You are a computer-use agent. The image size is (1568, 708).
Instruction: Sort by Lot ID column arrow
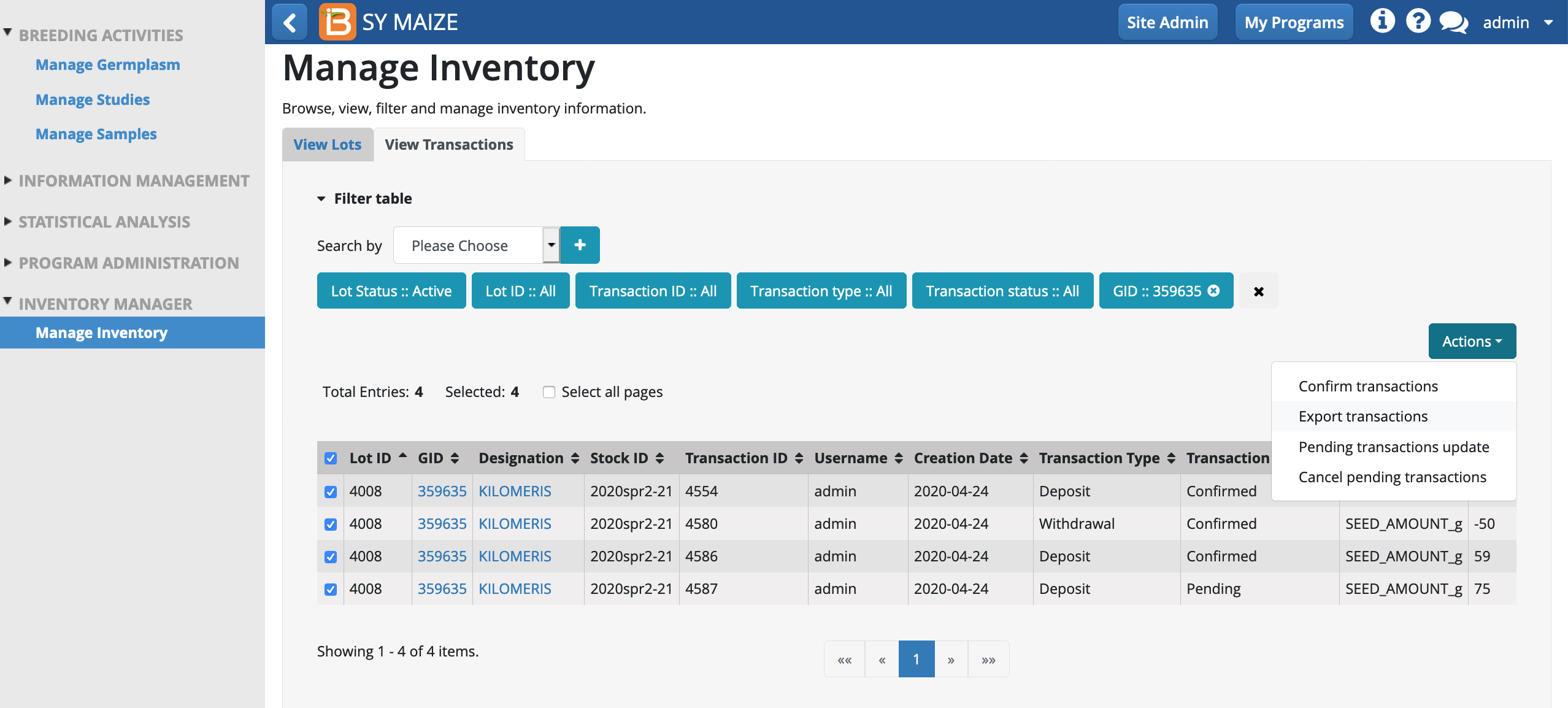pyautogui.click(x=403, y=456)
